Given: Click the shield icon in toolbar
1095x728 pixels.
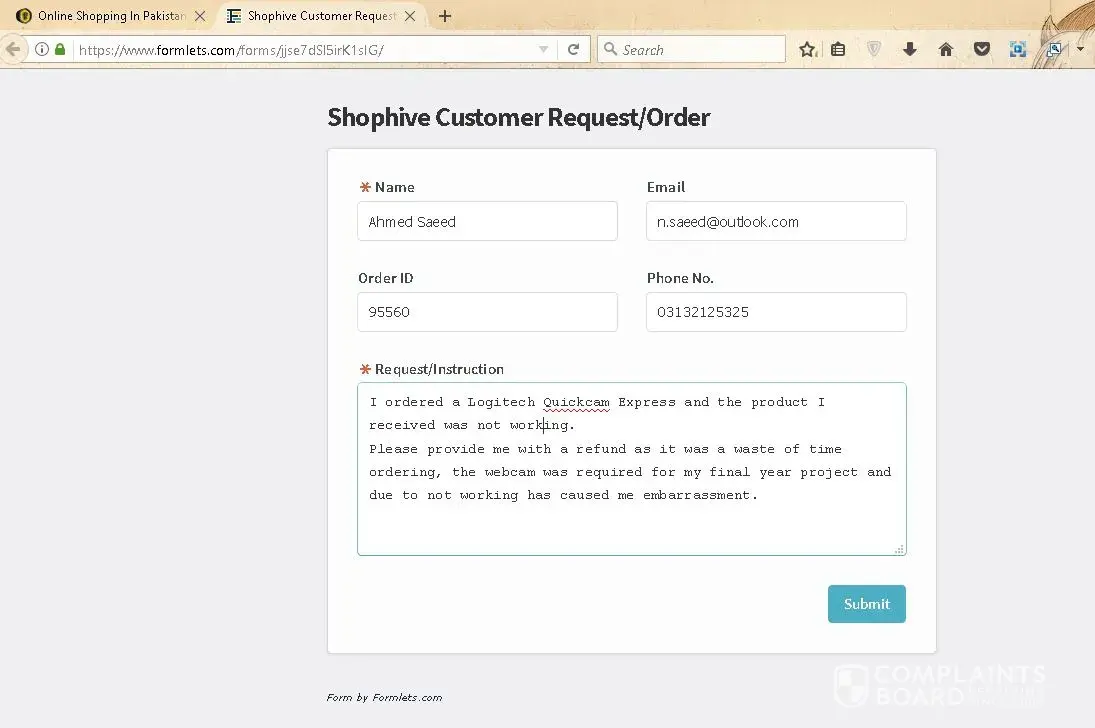Looking at the screenshot, I should (x=874, y=49).
